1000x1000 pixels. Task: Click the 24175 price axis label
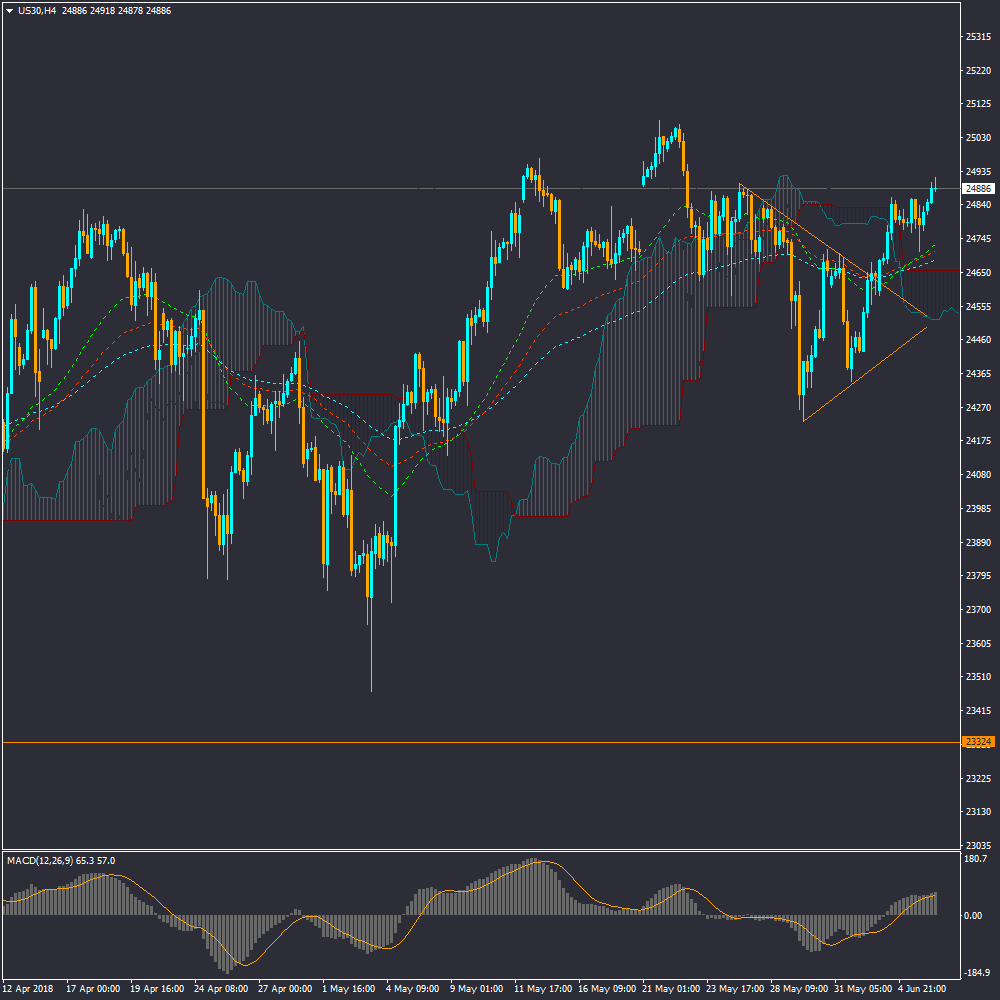[978, 441]
